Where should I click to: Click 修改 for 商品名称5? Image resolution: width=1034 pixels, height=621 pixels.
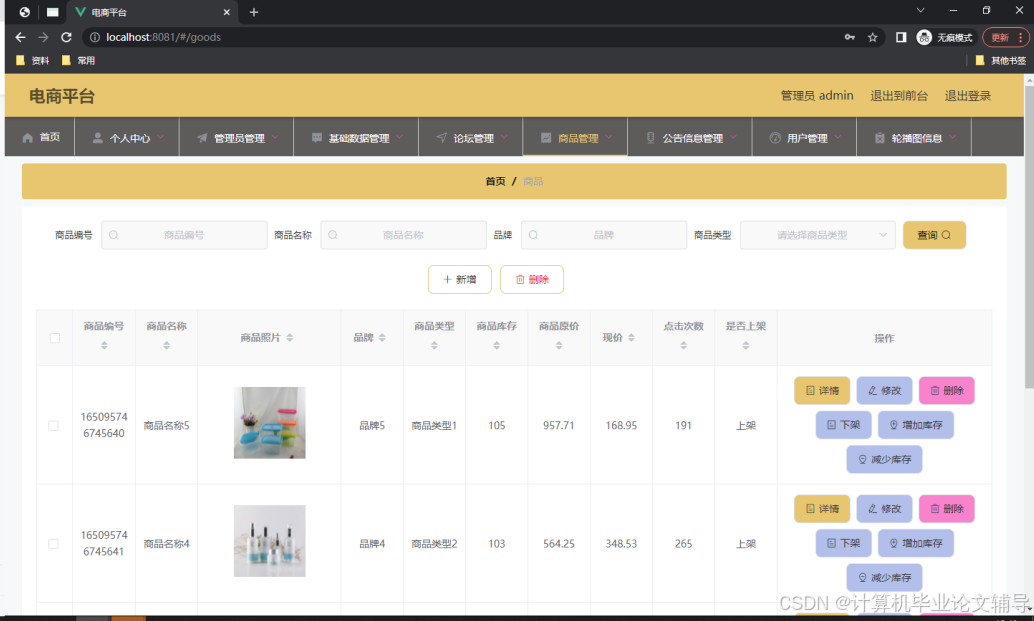pos(884,390)
